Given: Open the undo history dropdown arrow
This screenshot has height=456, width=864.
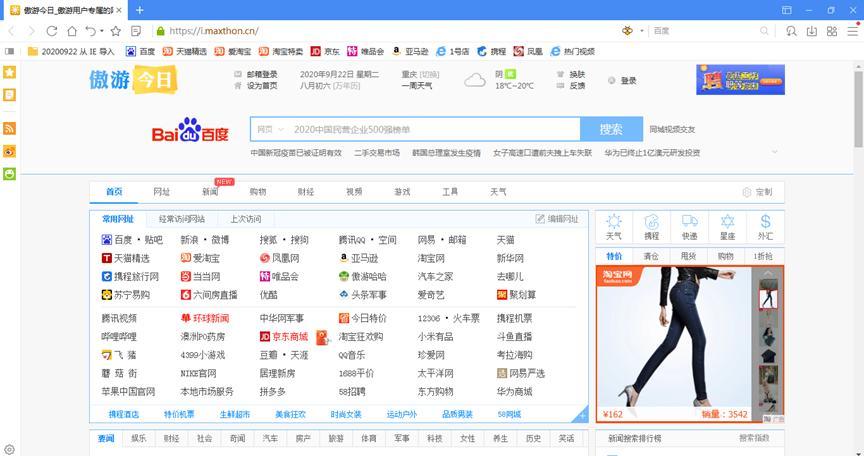Looking at the screenshot, I should 102,31.
